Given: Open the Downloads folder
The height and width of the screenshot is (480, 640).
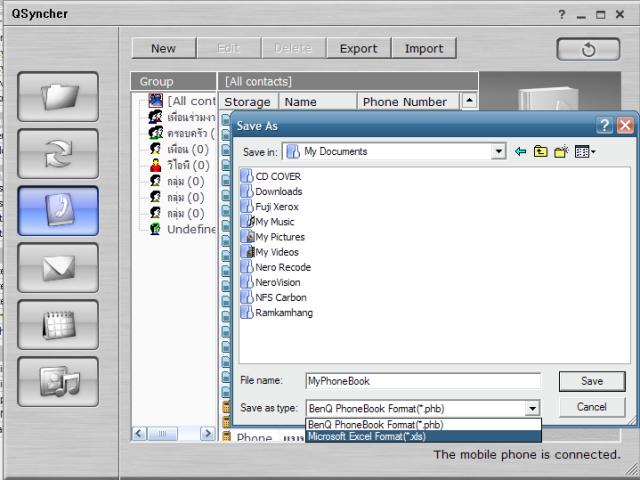Looking at the screenshot, I should coord(278,191).
